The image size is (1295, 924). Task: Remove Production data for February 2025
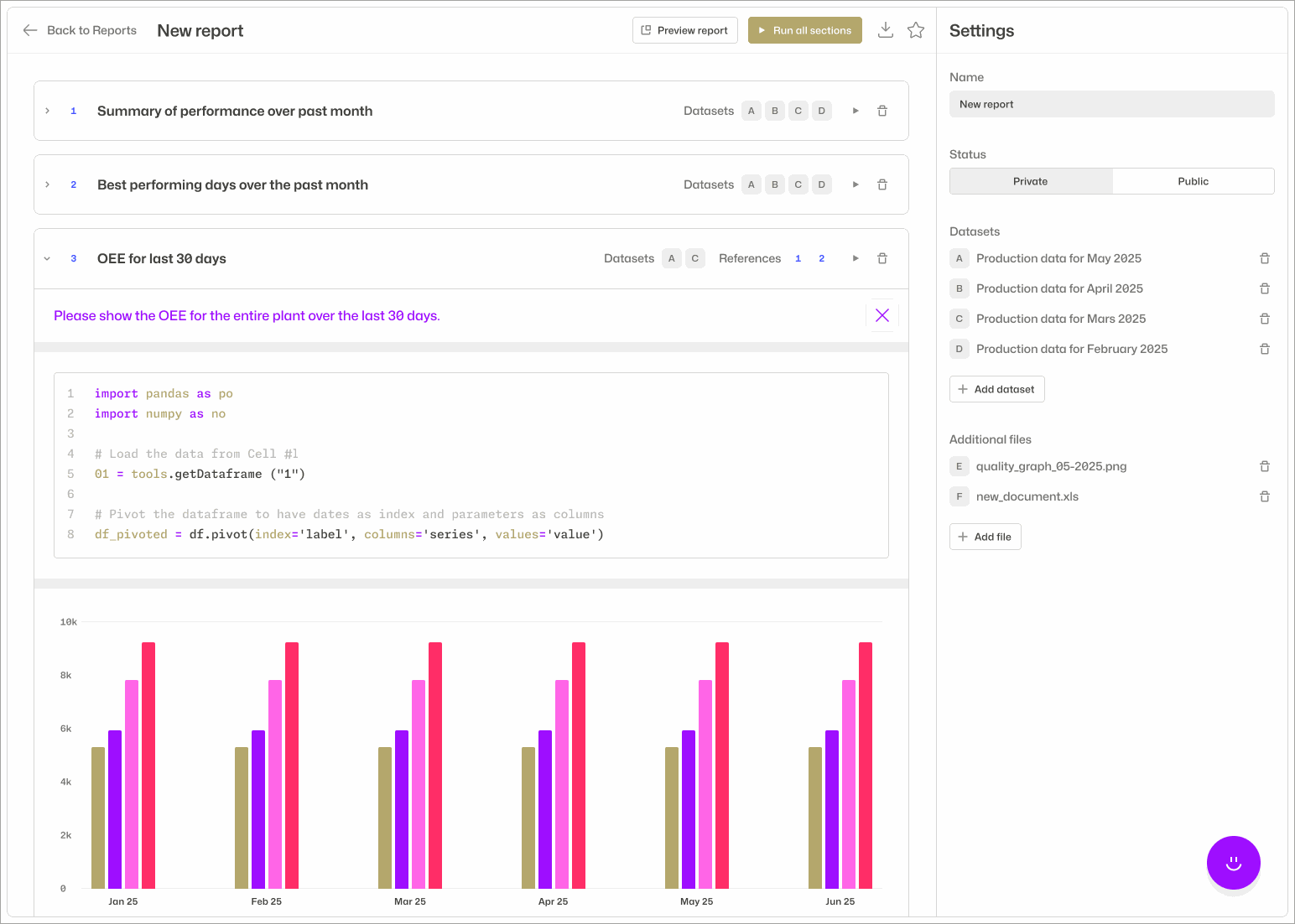1265,349
